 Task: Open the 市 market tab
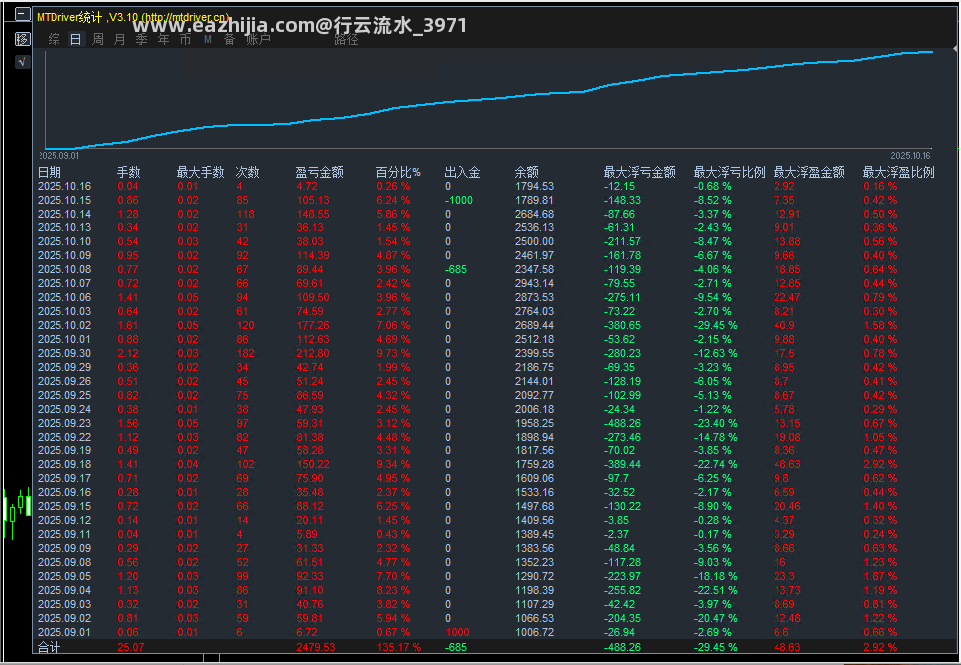click(186, 39)
